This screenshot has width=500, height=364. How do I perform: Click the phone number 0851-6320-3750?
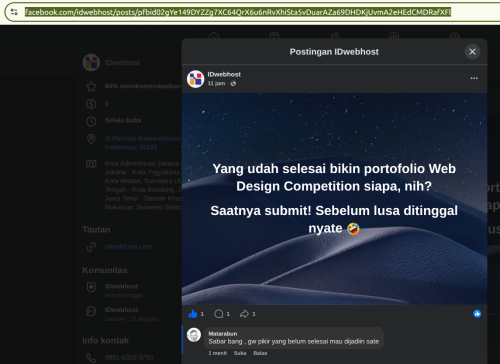pos(129,358)
